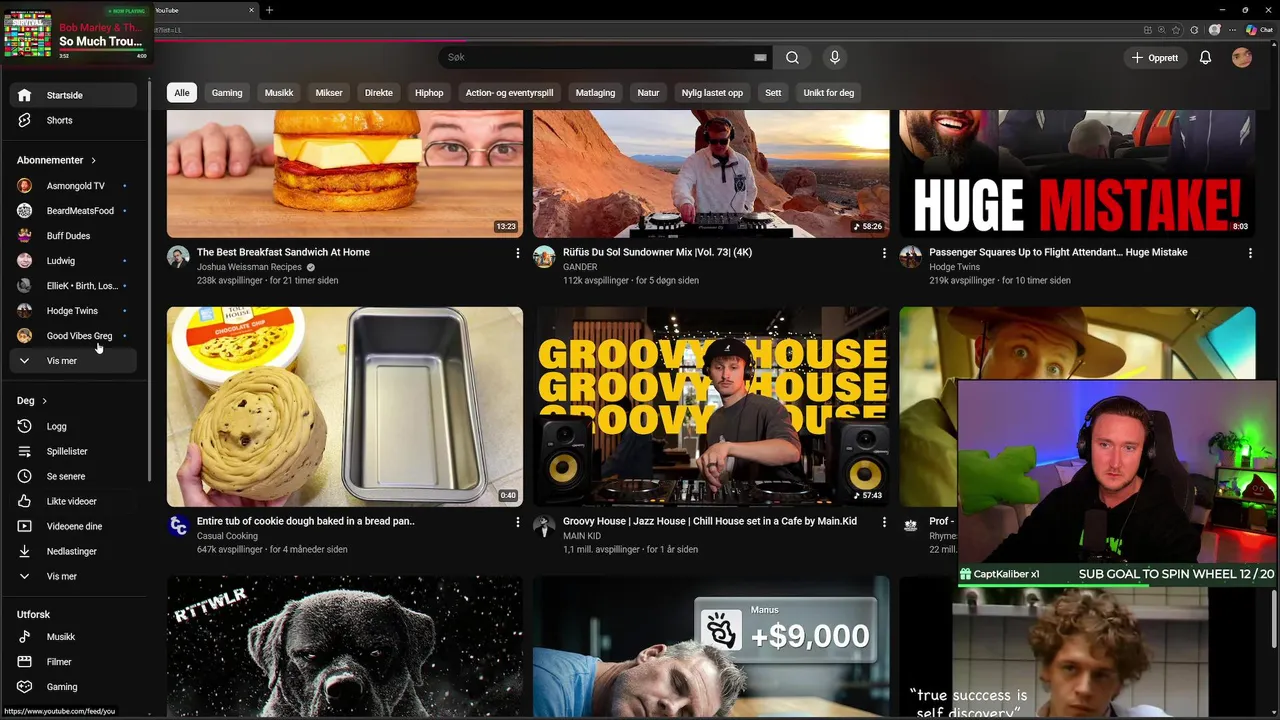Open options menu for Groovy House video
Screen dimensions: 1280x720
(883, 522)
